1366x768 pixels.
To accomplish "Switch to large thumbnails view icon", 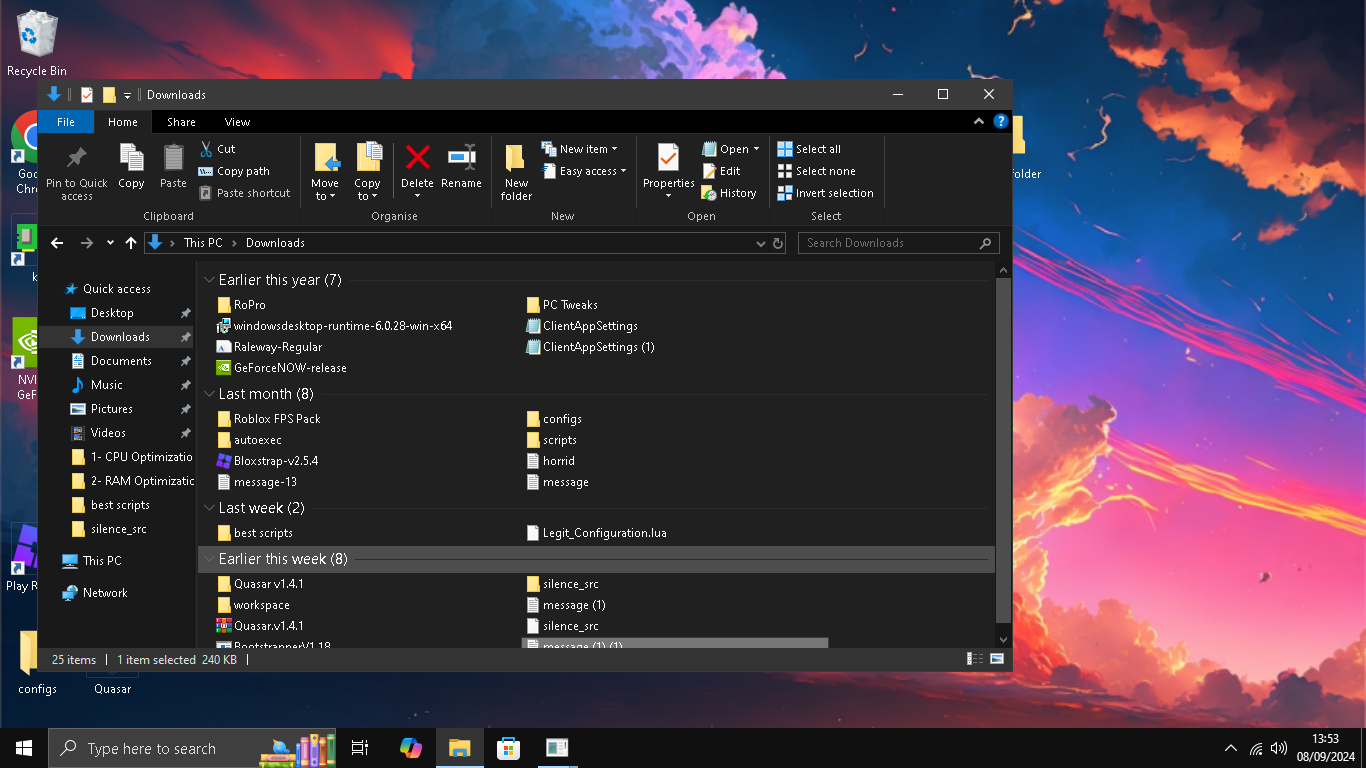I will point(997,659).
